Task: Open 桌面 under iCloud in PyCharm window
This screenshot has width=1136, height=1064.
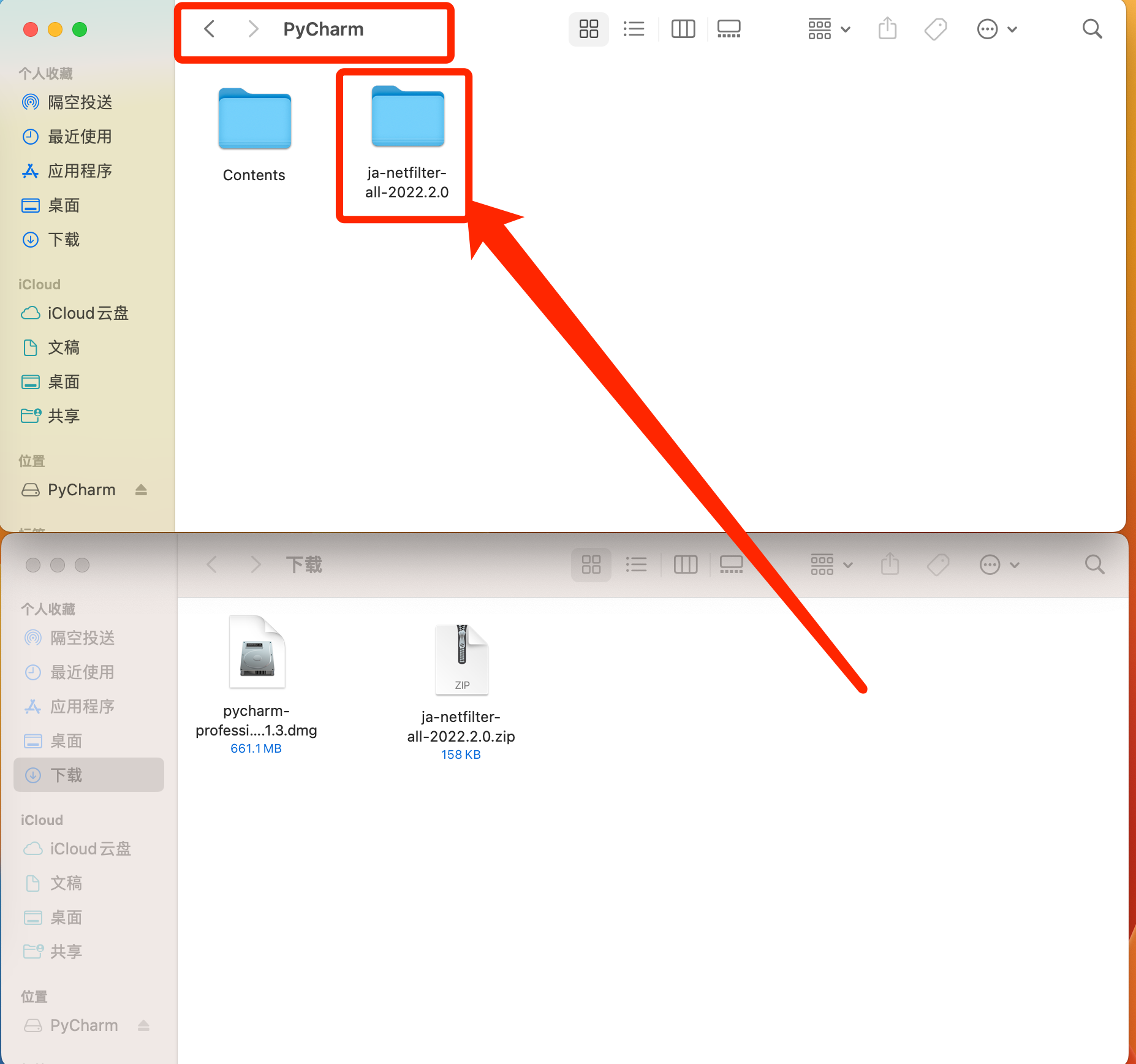Action: pos(51,382)
